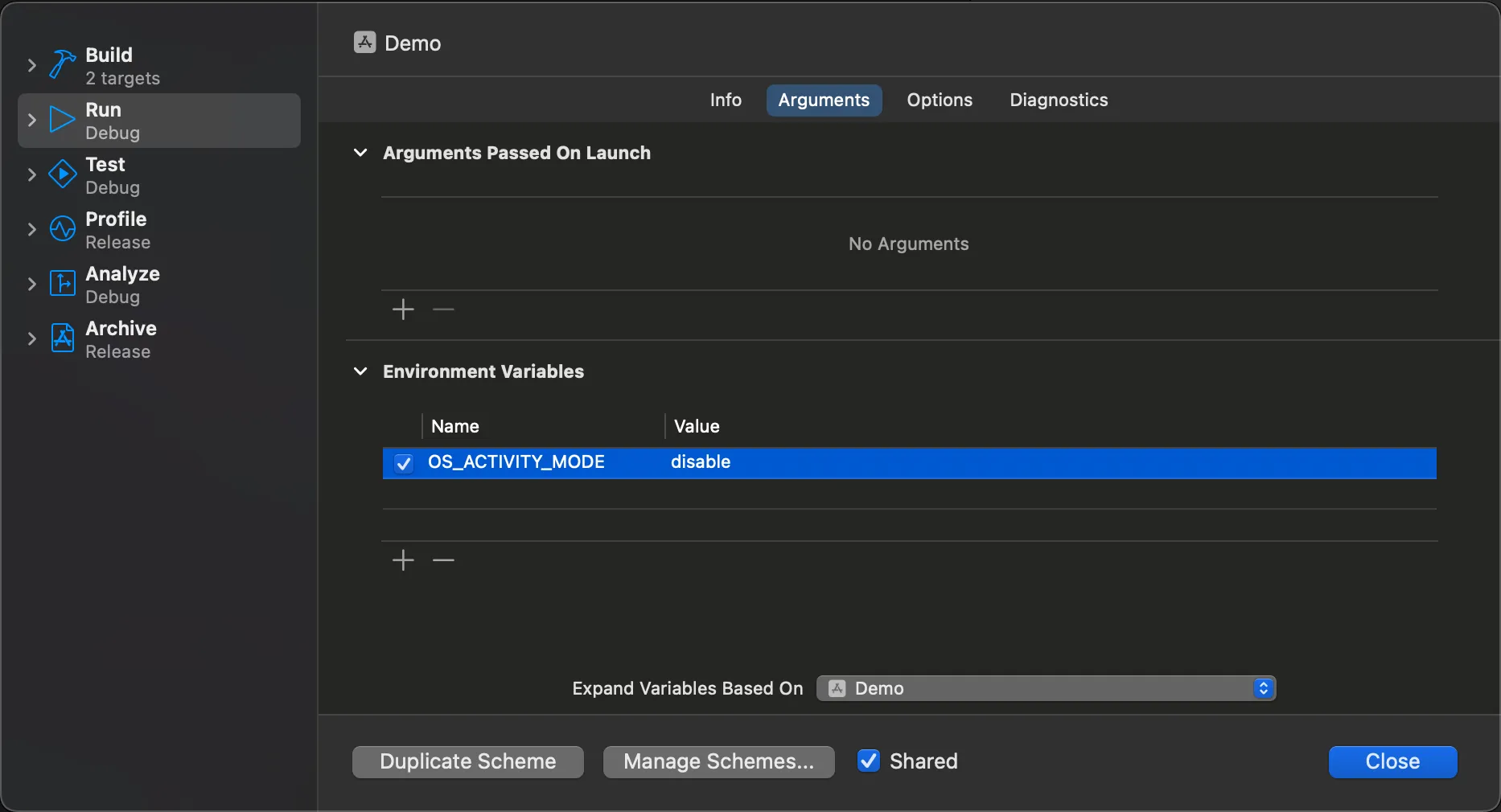This screenshot has width=1501, height=812.
Task: Click the Value column header
Action: [697, 427]
